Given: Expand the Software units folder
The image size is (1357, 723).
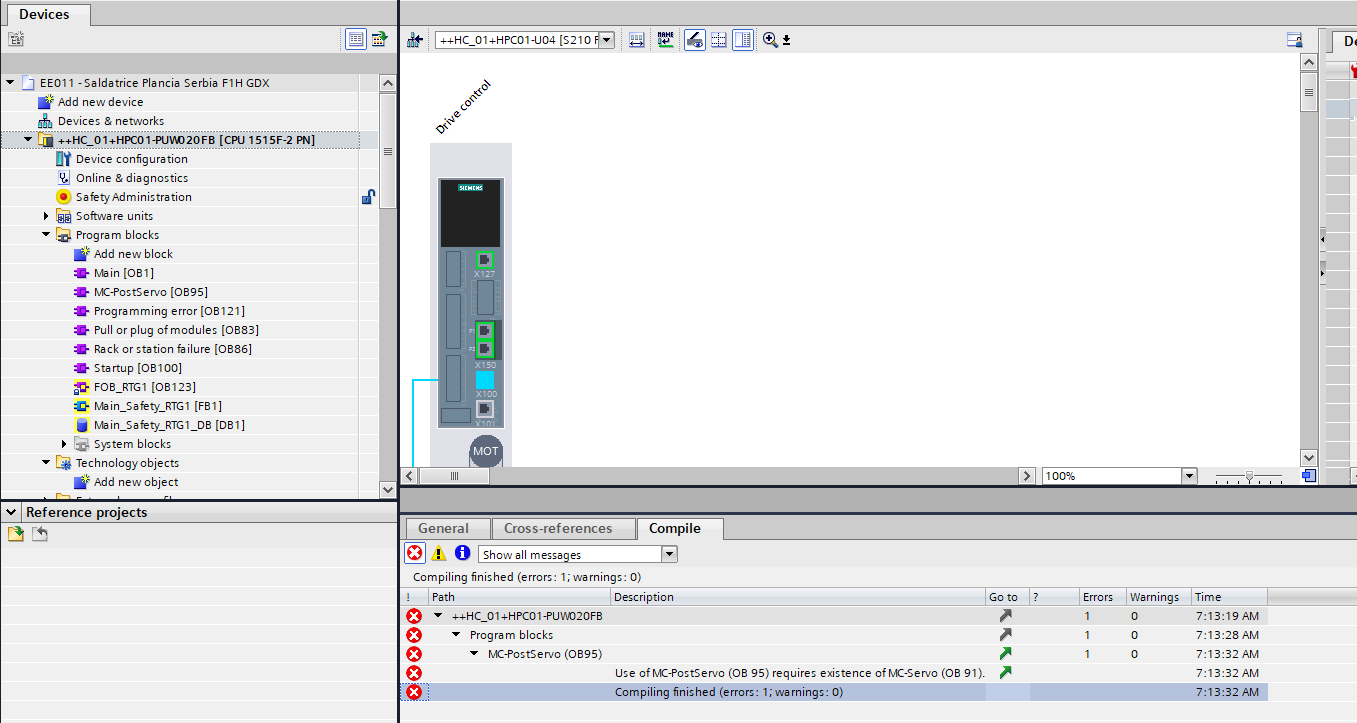Looking at the screenshot, I should [46, 216].
